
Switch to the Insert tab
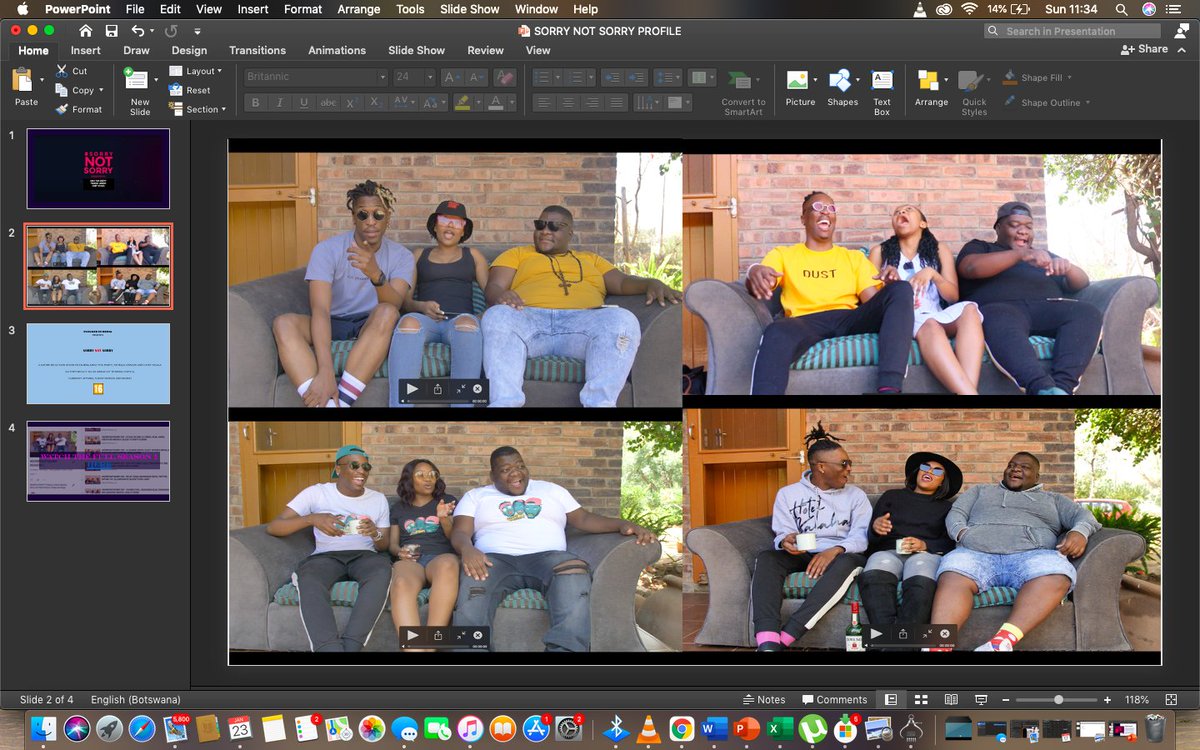85,50
